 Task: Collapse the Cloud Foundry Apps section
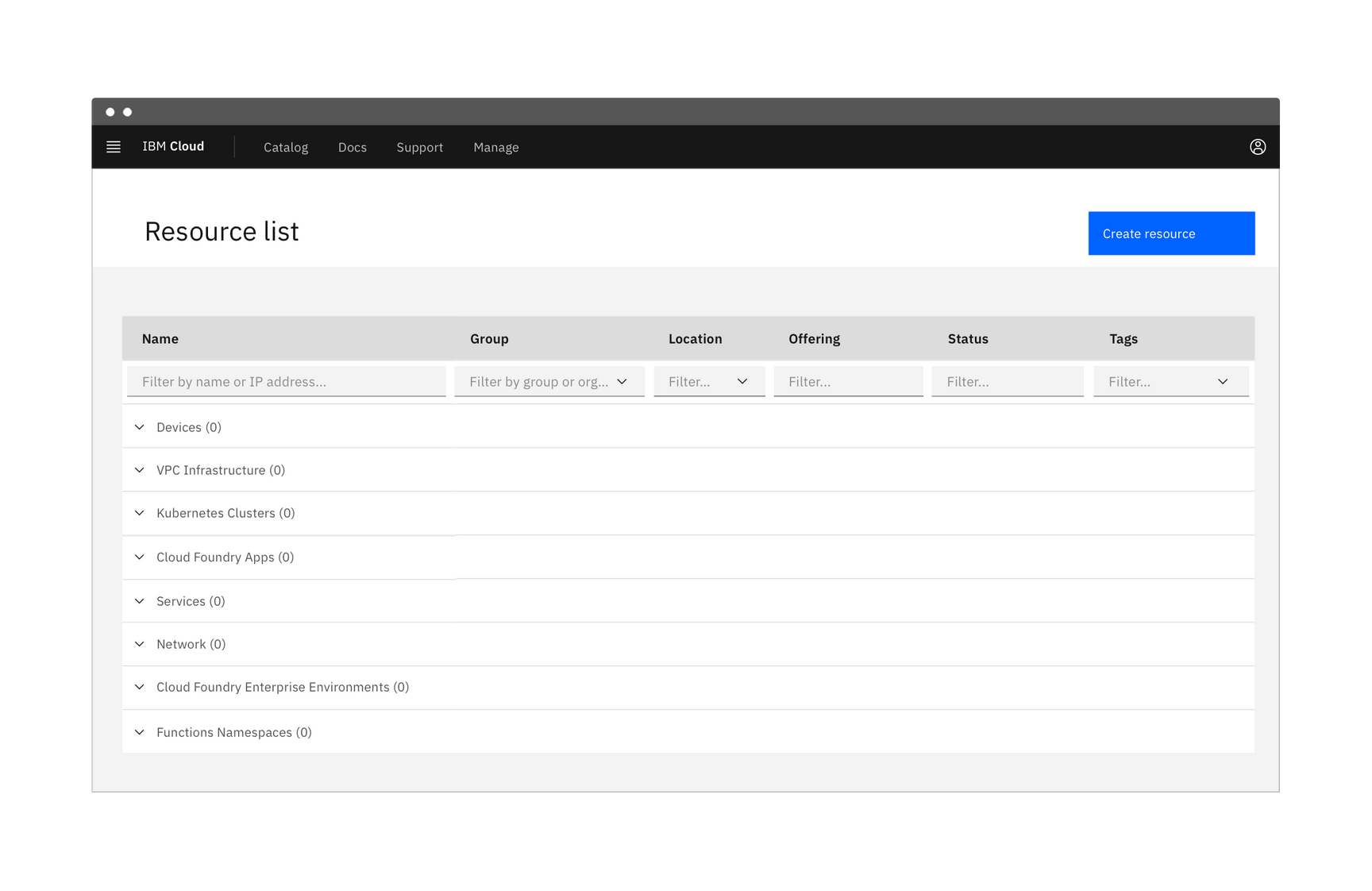pos(140,557)
